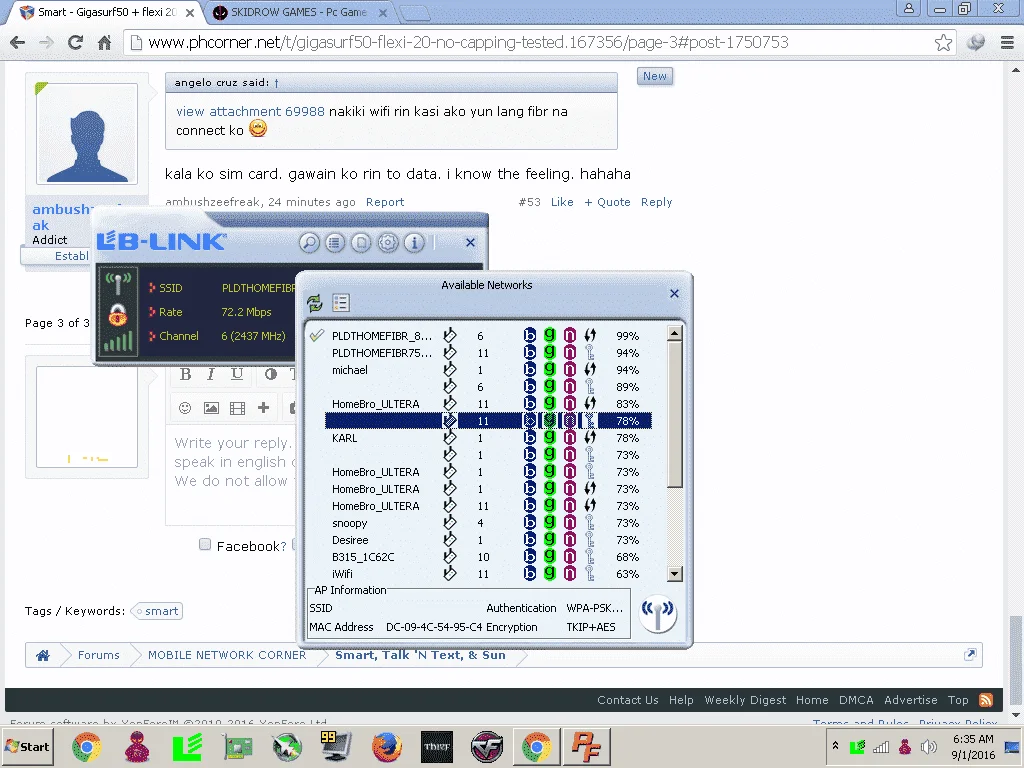Click the padlock security icon in LB-LINK
The image size is (1024, 768).
[118, 315]
